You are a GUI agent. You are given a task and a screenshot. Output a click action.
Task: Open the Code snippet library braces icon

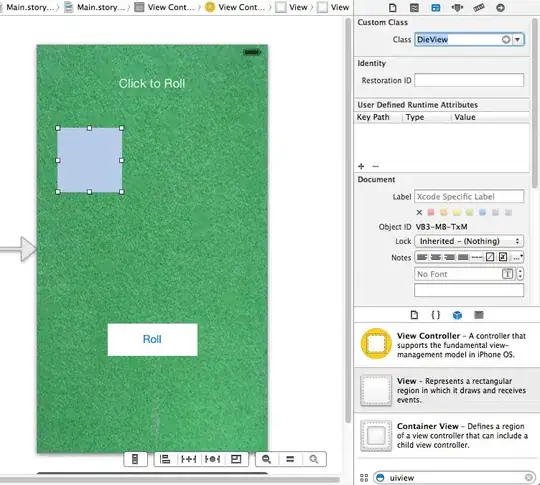click(436, 315)
